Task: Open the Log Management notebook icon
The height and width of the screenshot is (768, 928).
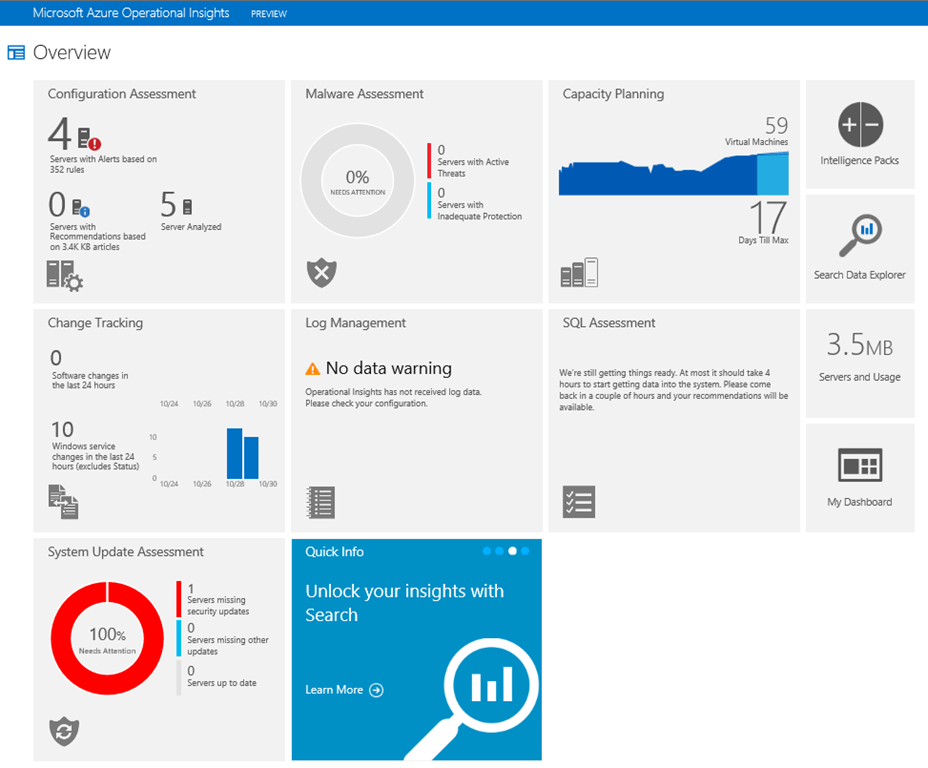Action: [x=321, y=502]
